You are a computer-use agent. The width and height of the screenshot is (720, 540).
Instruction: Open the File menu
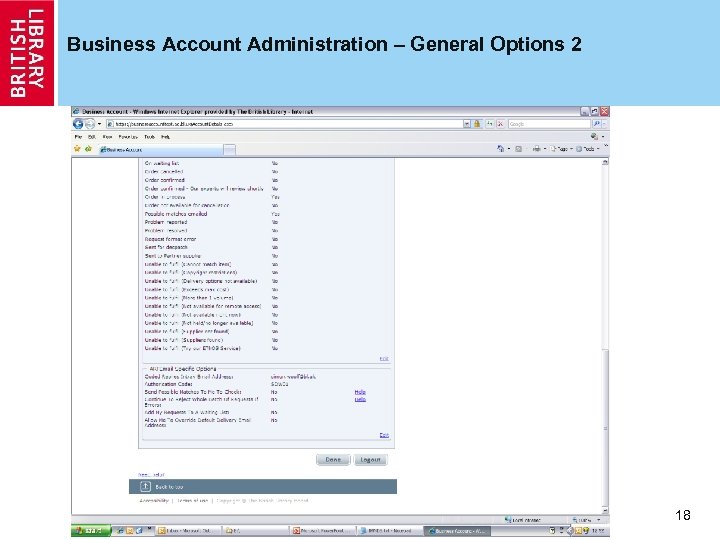[x=78, y=137]
